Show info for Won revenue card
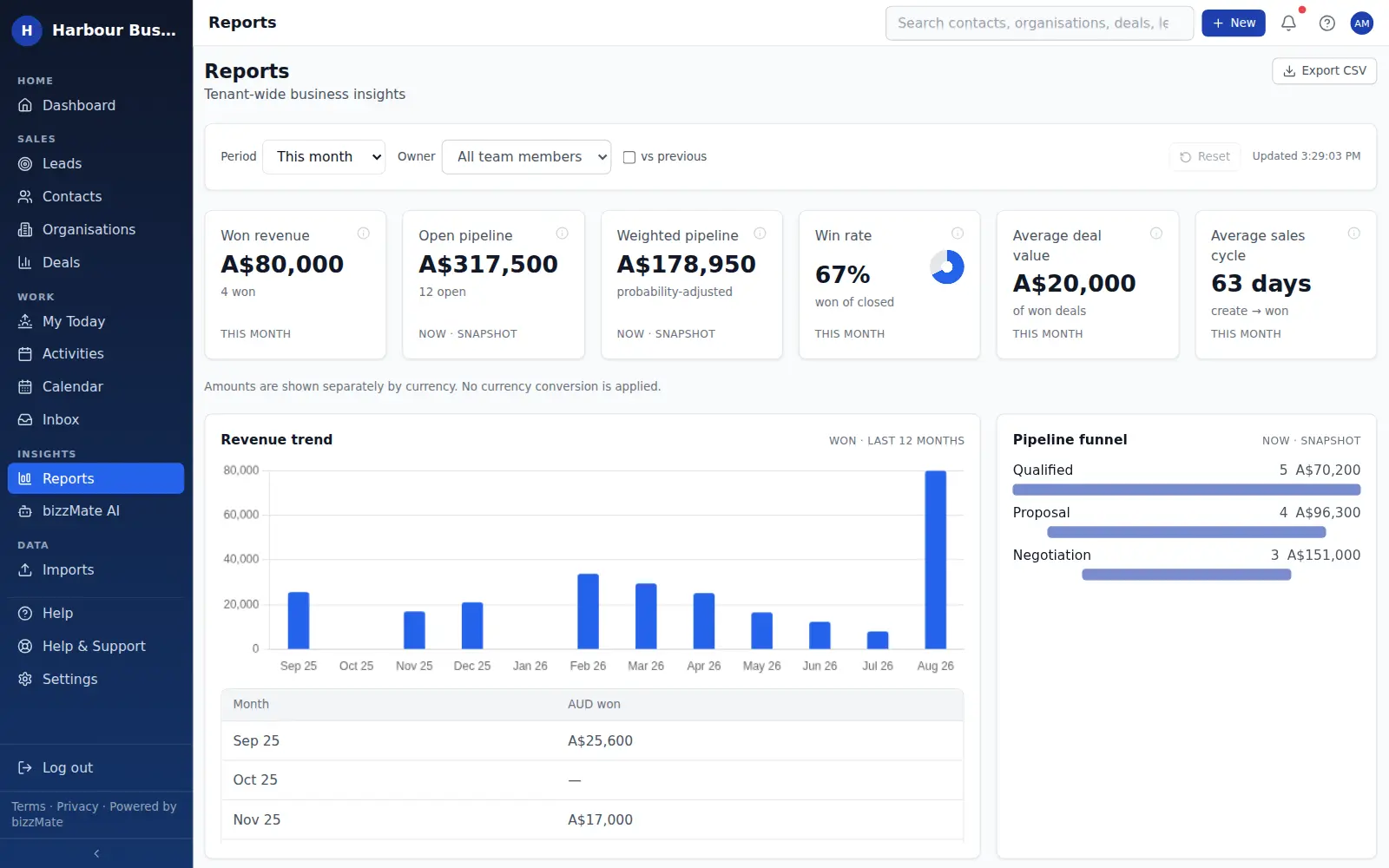 pyautogui.click(x=364, y=233)
